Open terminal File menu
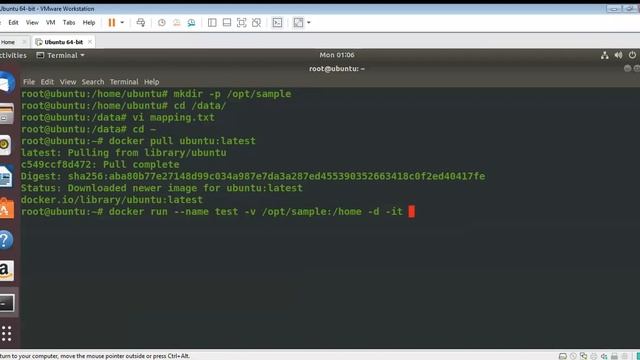 [x=29, y=82]
